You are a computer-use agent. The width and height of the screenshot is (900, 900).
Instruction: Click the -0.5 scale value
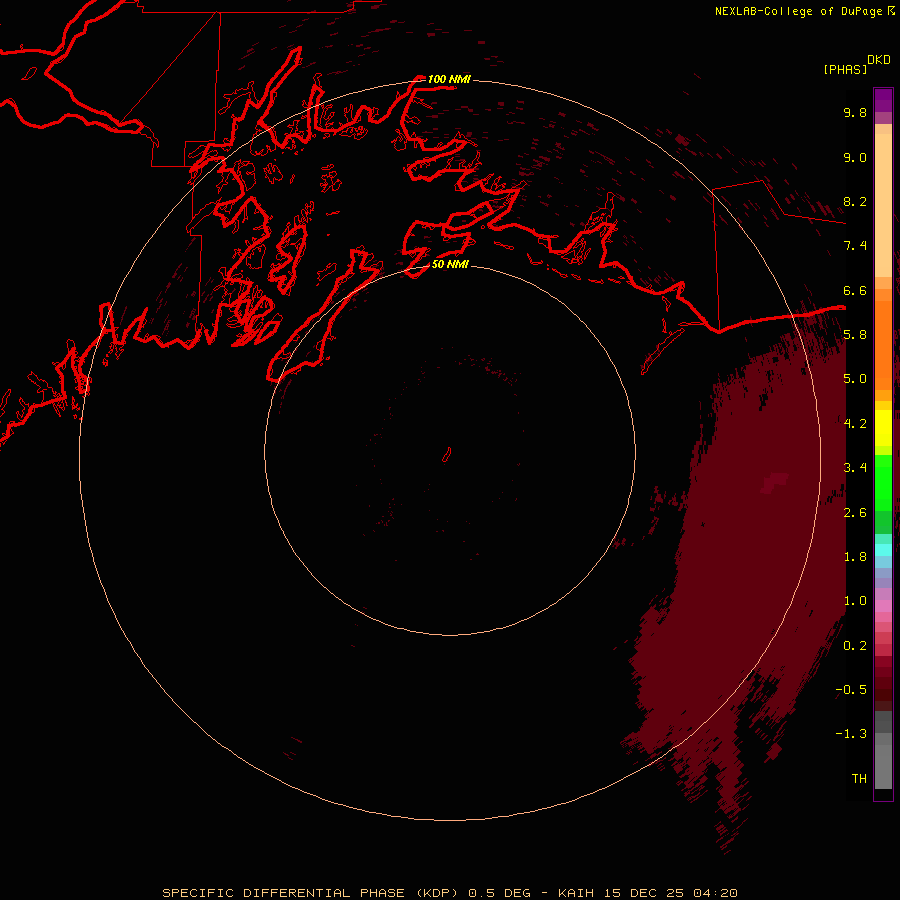(x=851, y=690)
